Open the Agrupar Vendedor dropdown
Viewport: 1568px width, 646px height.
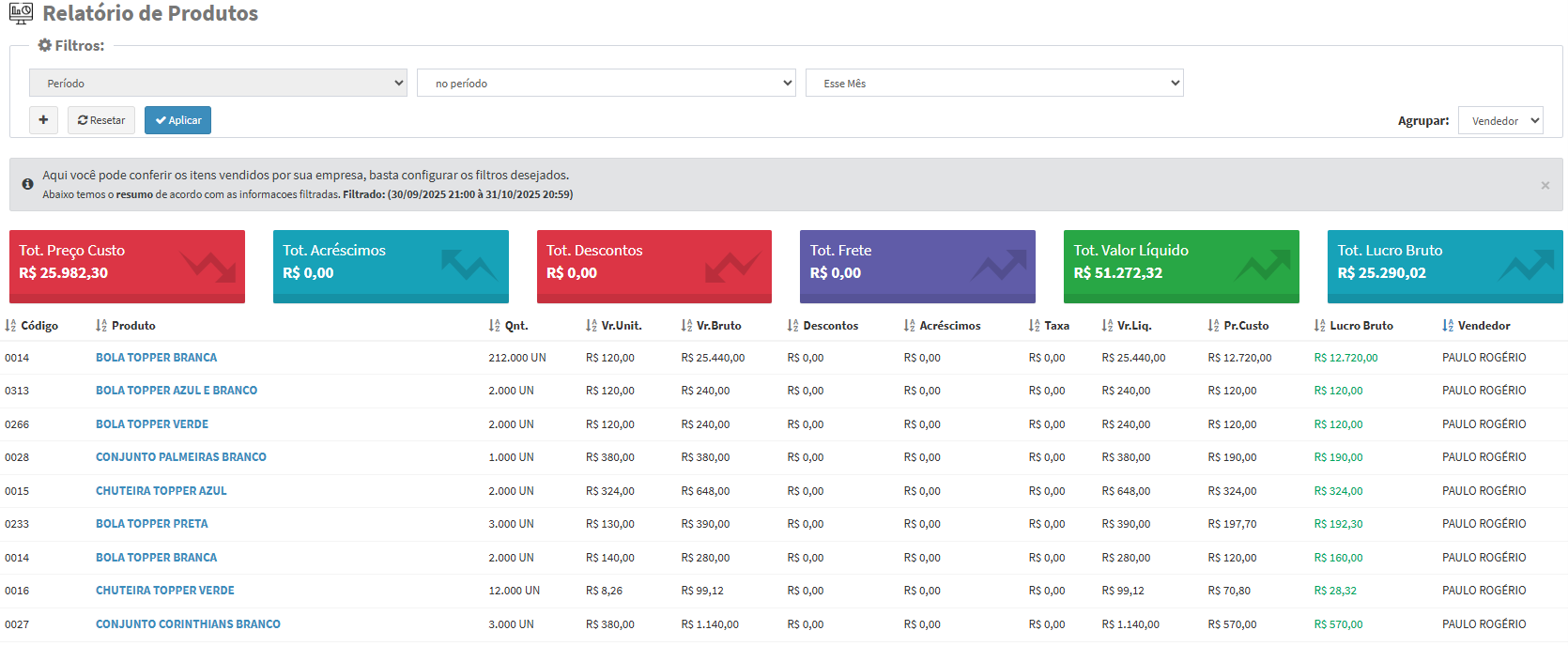1499,120
